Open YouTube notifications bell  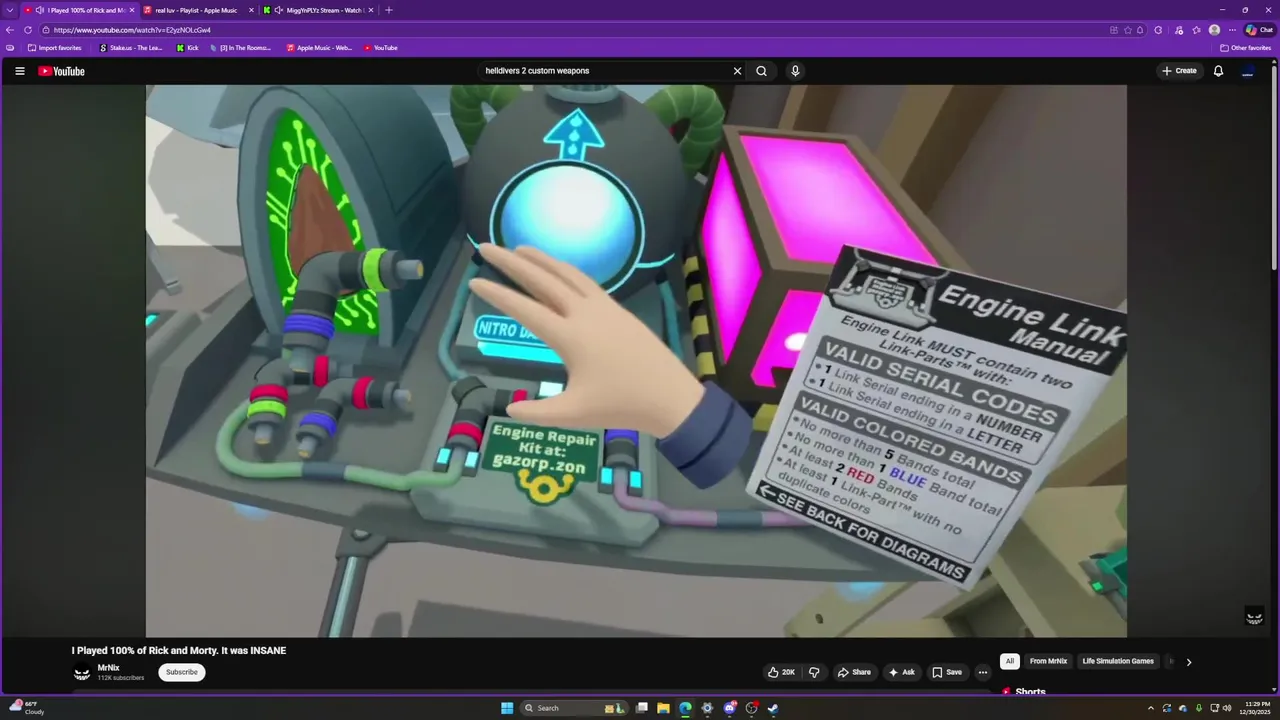tap(1218, 71)
